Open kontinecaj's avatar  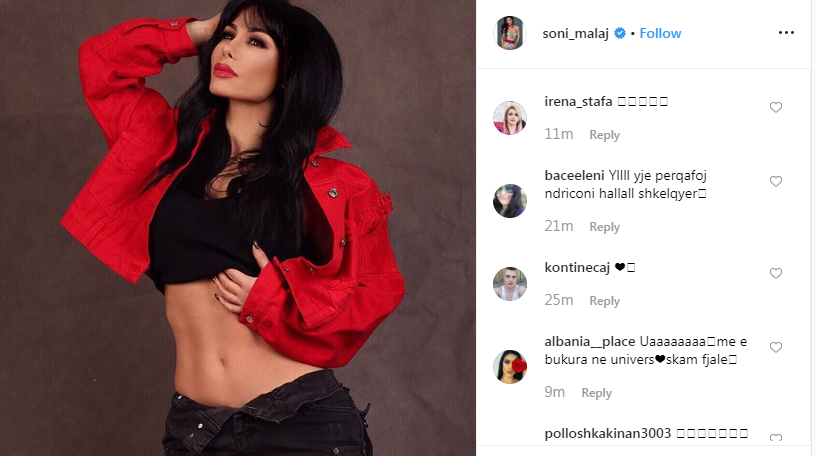click(509, 284)
